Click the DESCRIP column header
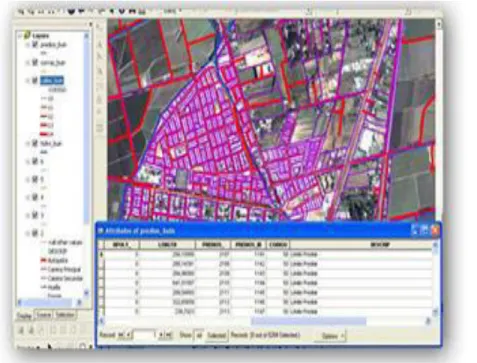 coord(362,245)
